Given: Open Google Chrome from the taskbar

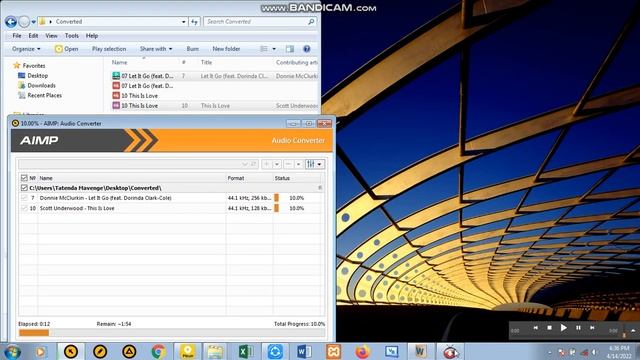Looking at the screenshot, I should [158, 351].
